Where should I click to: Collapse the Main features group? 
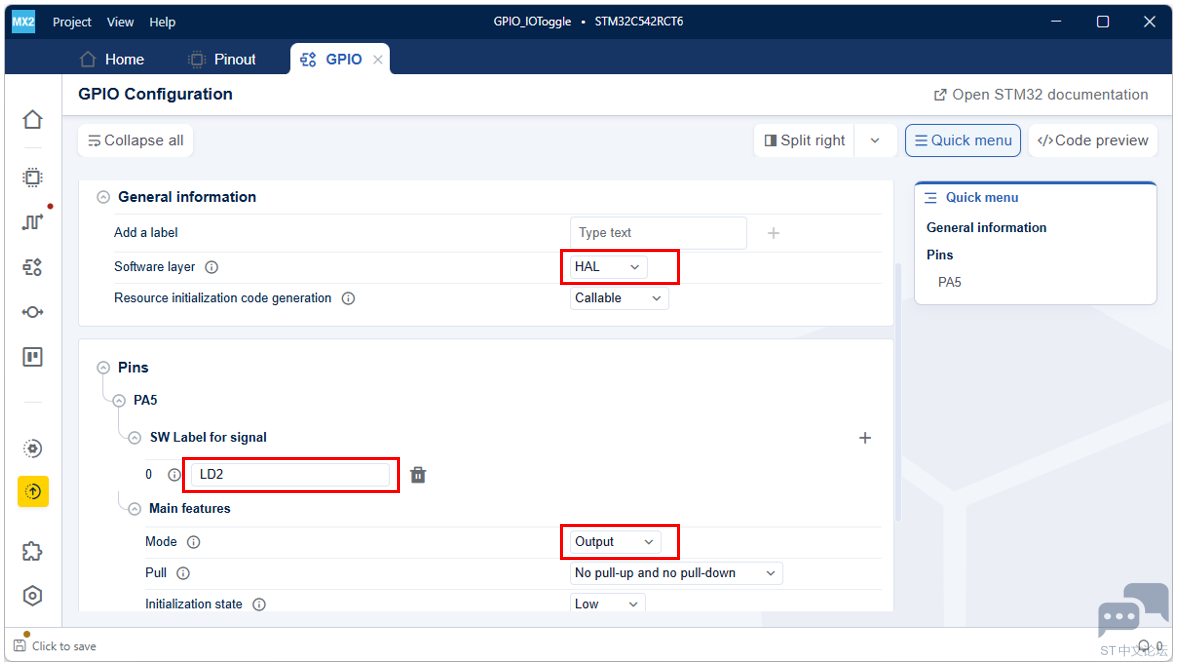(134, 509)
